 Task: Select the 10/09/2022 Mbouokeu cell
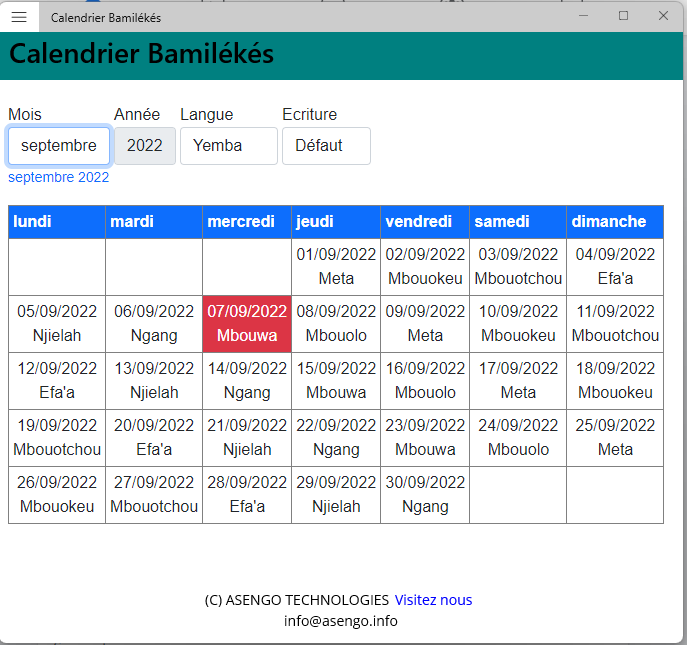pyautogui.click(x=518, y=324)
